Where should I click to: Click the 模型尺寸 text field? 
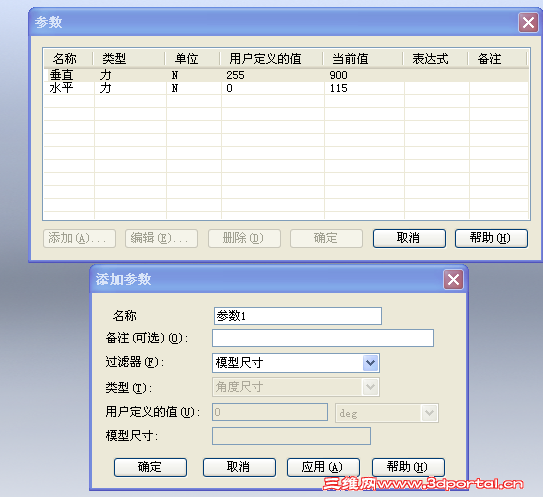point(291,436)
